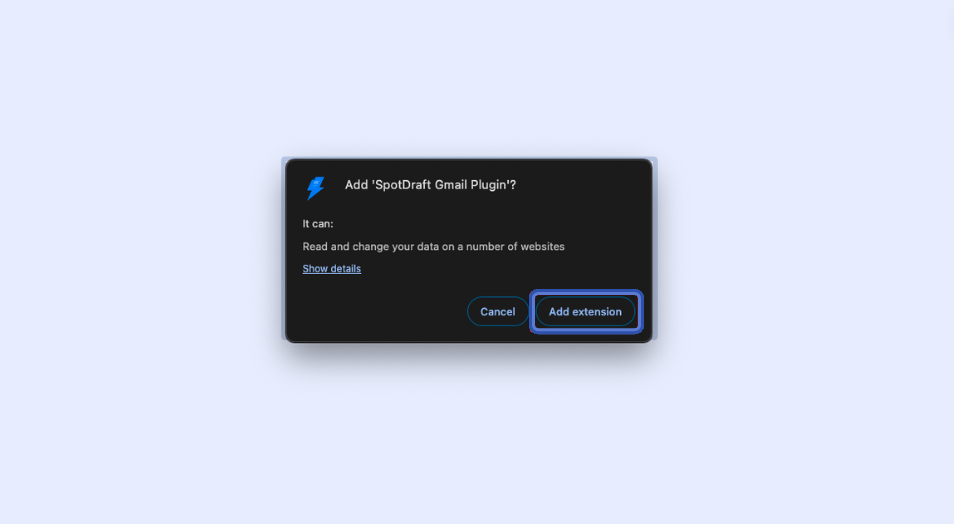
Task: Click the SpotDraft lightning bolt icon
Action: click(315, 187)
